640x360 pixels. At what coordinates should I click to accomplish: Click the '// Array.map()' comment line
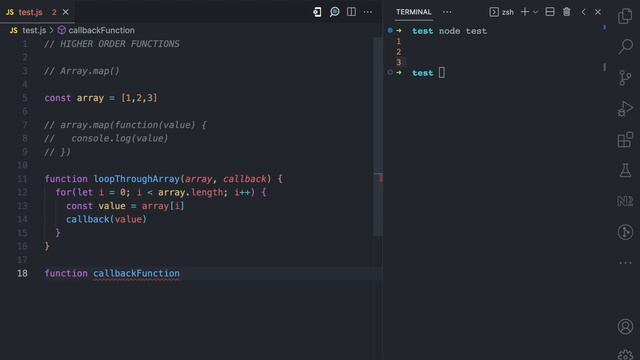click(82, 71)
